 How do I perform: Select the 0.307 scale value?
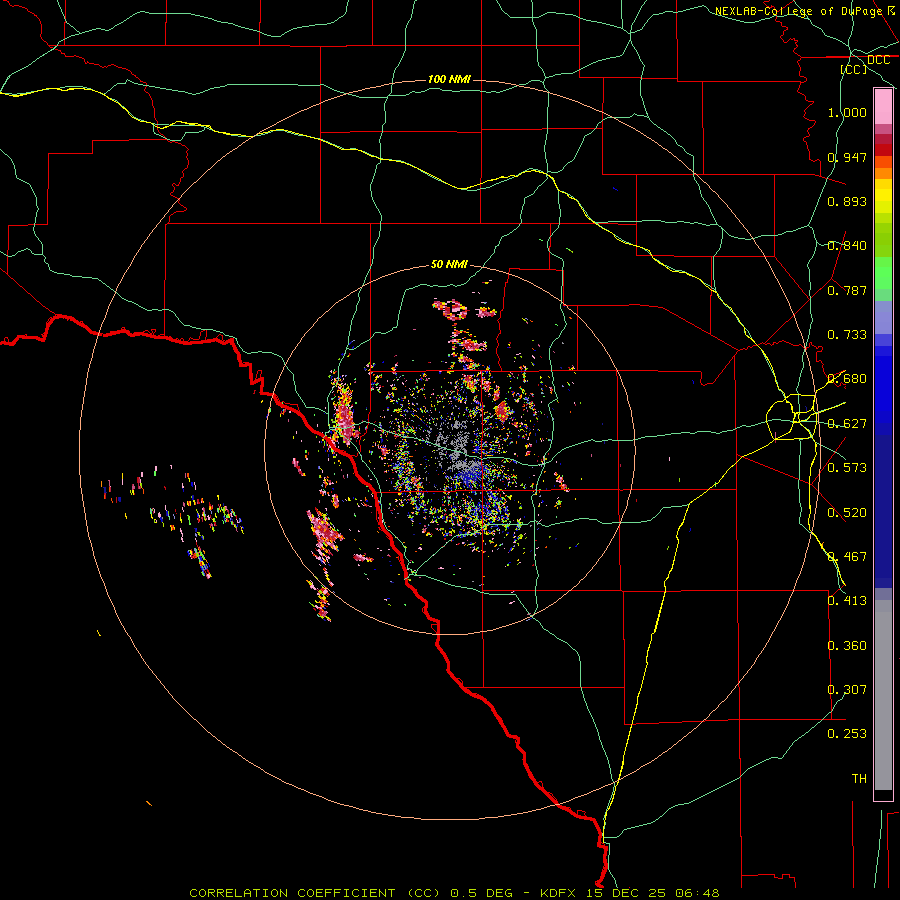pos(847,690)
